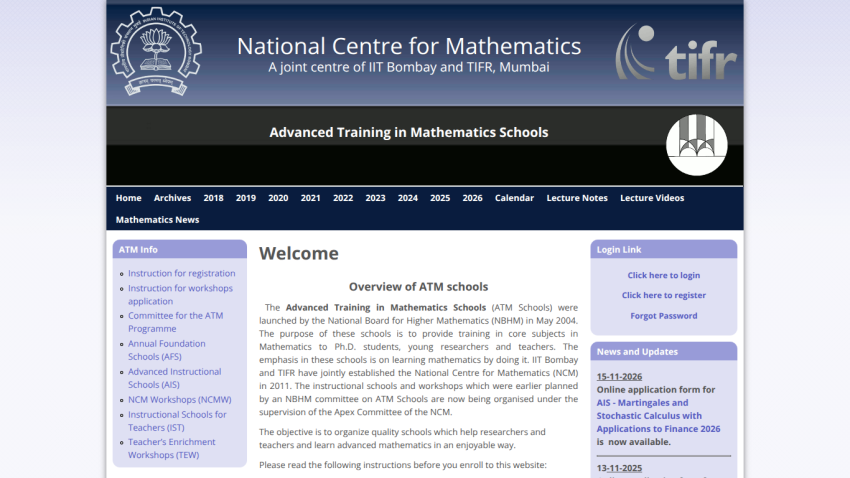The width and height of the screenshot is (850, 478).
Task: Open the Forgot Password link
Action: [x=664, y=316]
